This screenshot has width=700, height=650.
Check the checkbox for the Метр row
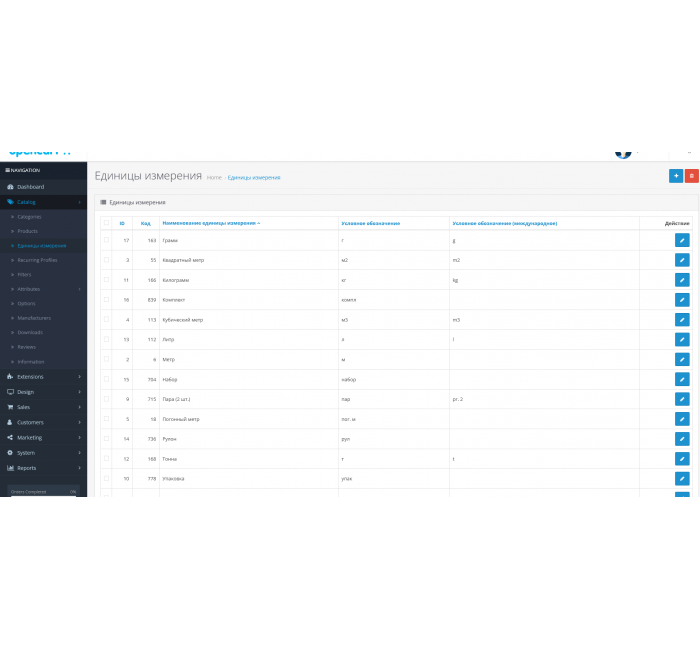tap(106, 359)
